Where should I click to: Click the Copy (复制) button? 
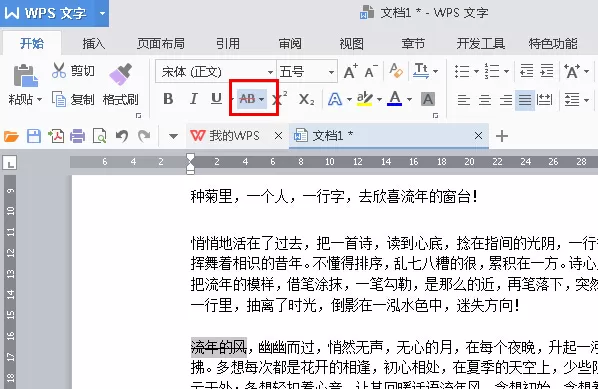point(73,100)
